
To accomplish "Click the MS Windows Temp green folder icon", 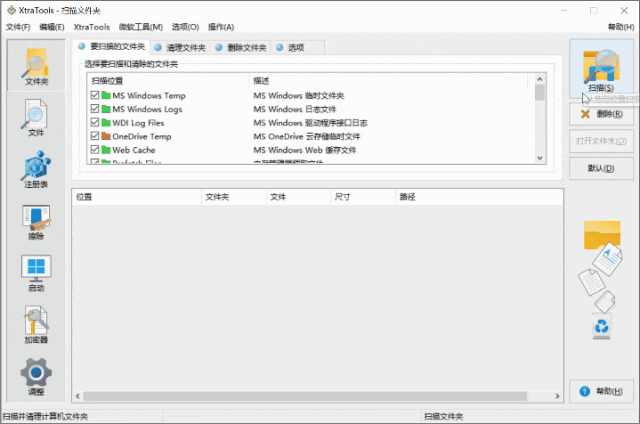I will click(x=106, y=95).
